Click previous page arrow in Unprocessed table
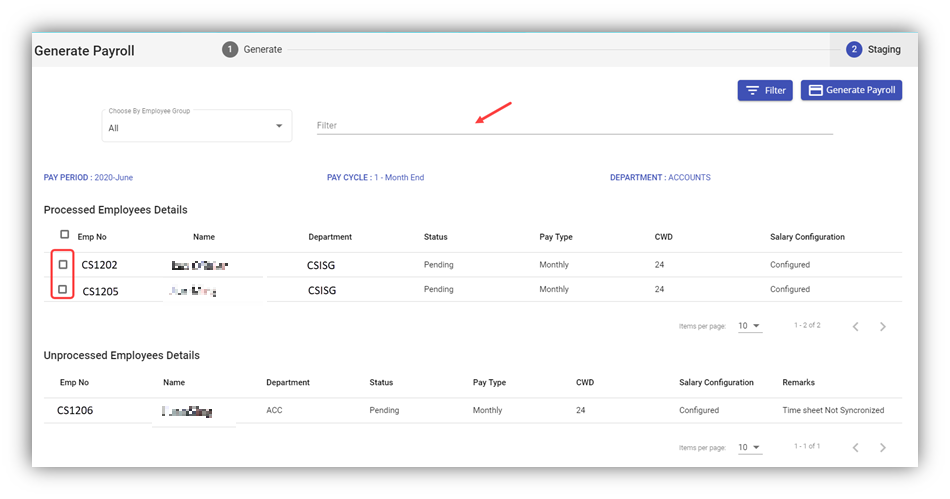Screen dimensions: 950x499 [856, 447]
